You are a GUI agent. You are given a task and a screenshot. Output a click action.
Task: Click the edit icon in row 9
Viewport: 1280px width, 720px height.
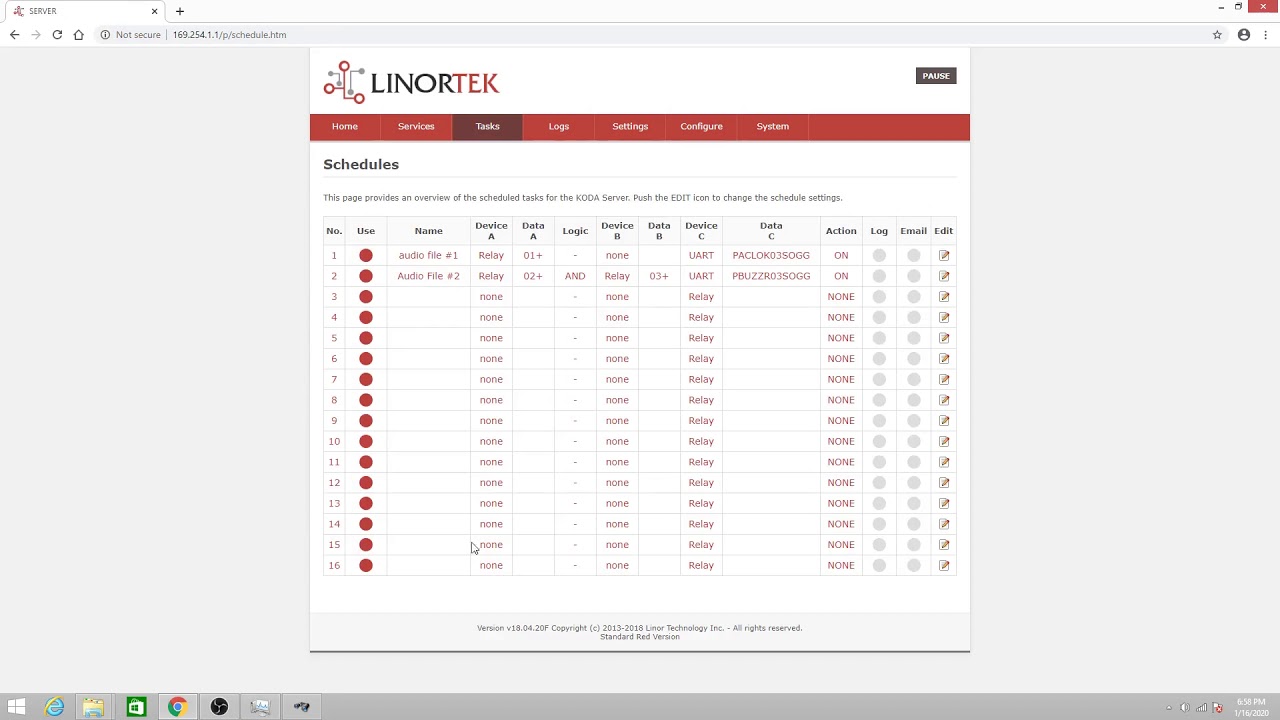point(944,421)
